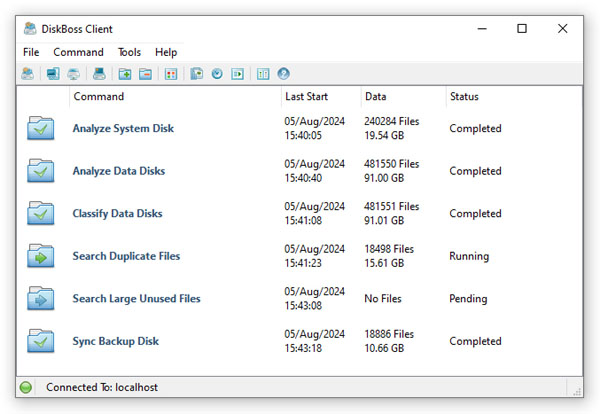Select the Search Duplicate Files command
This screenshot has height=414, width=600.
126,256
